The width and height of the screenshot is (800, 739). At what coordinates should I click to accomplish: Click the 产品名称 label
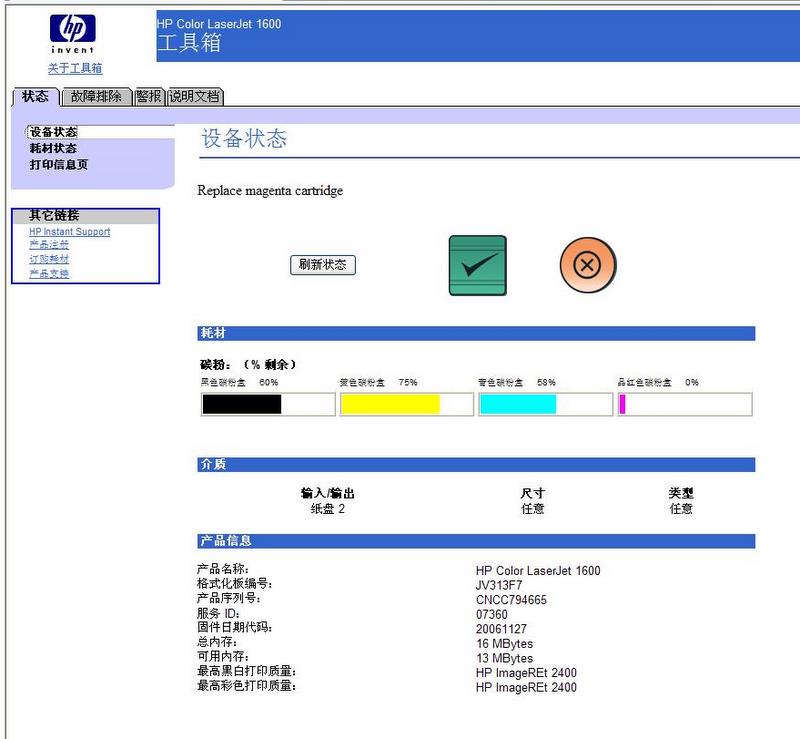point(223,569)
